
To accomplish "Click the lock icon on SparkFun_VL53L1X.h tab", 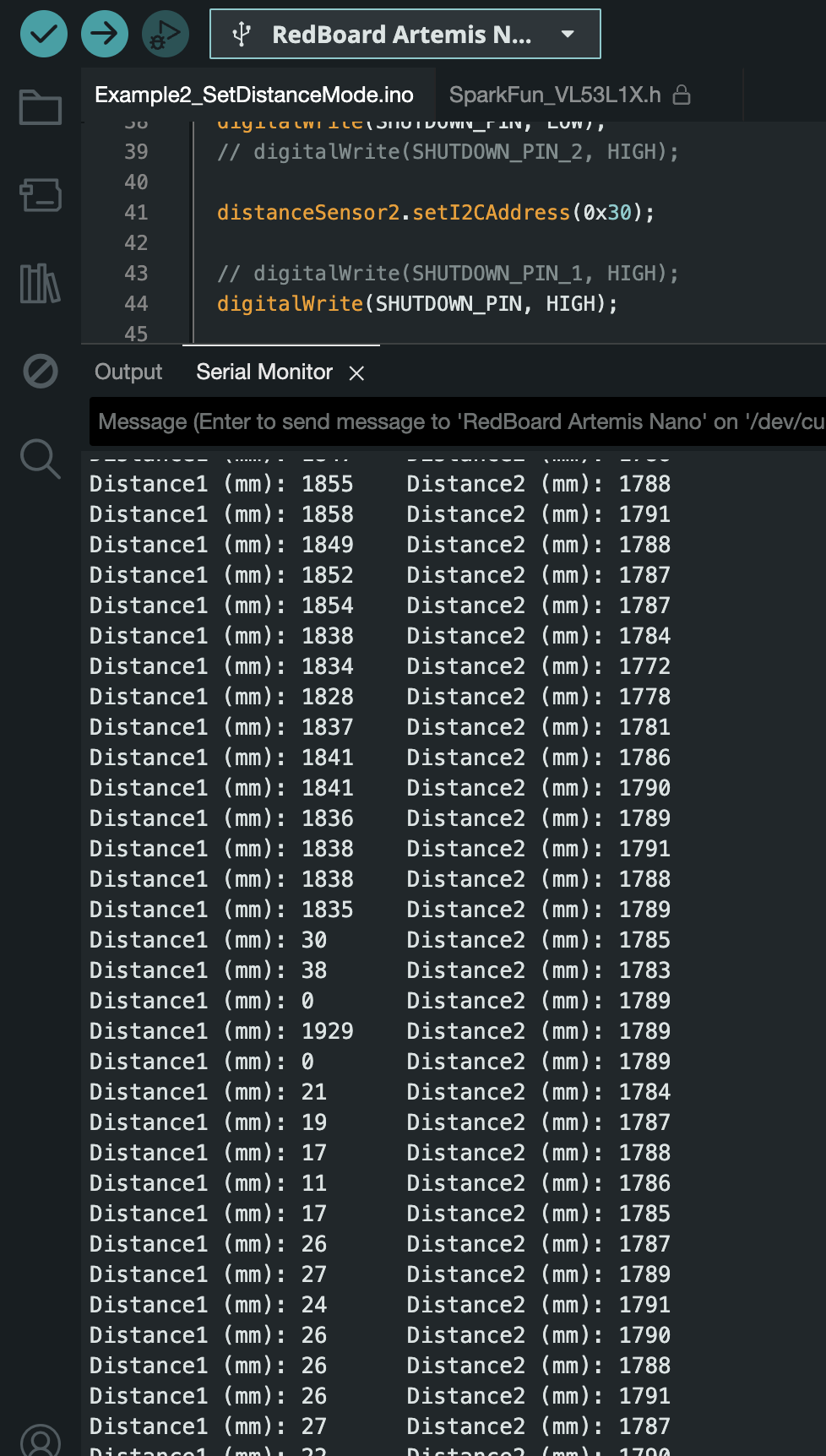I will pos(682,95).
